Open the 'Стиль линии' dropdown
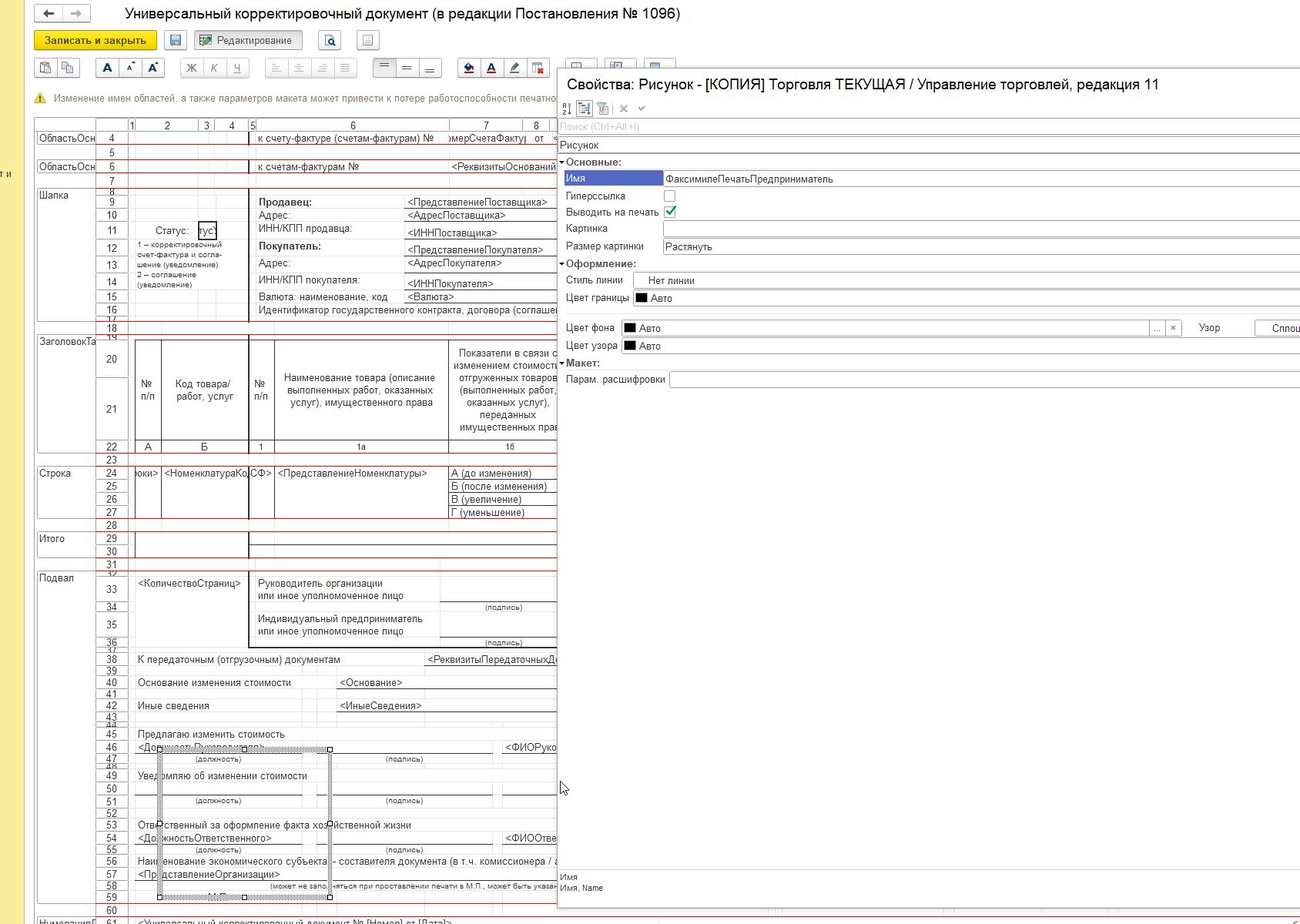Image resolution: width=1300 pixels, height=924 pixels. click(x=967, y=281)
